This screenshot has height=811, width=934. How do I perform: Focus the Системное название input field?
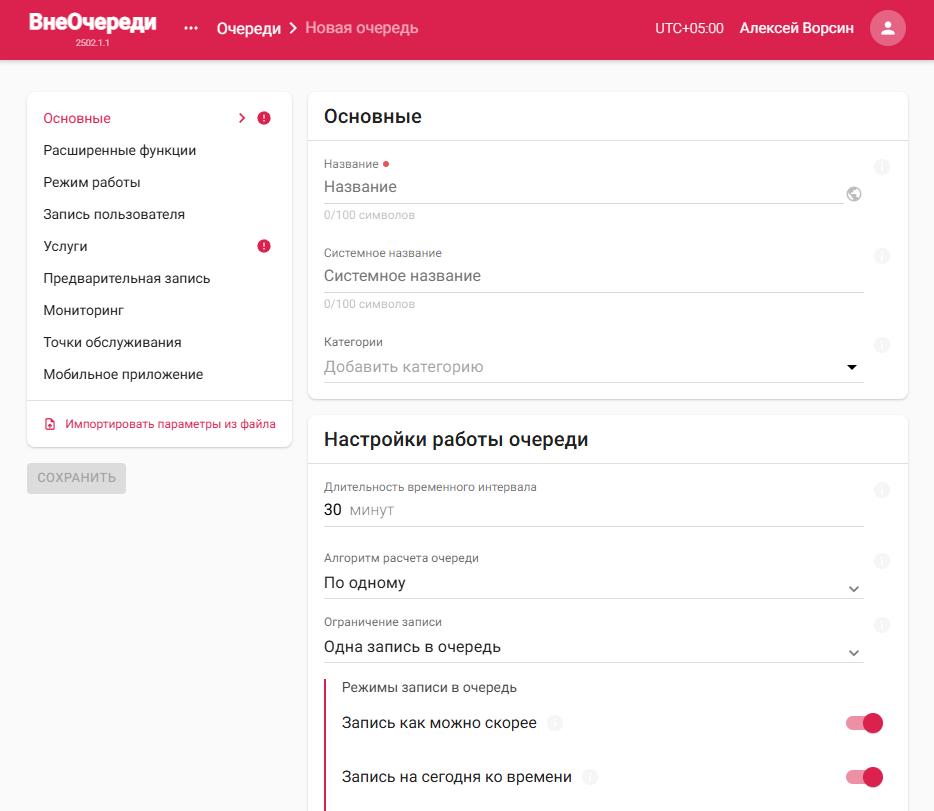pos(594,276)
